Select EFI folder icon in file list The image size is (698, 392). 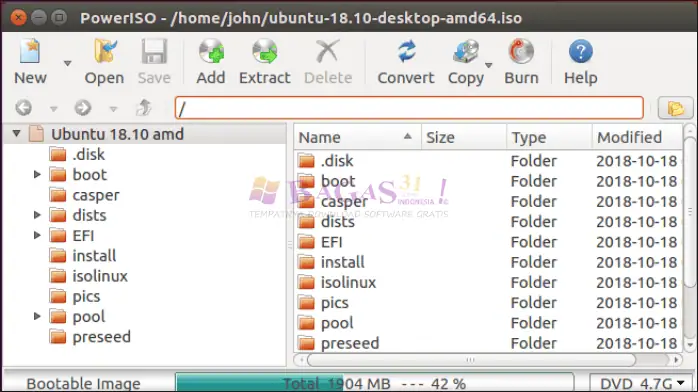306,242
